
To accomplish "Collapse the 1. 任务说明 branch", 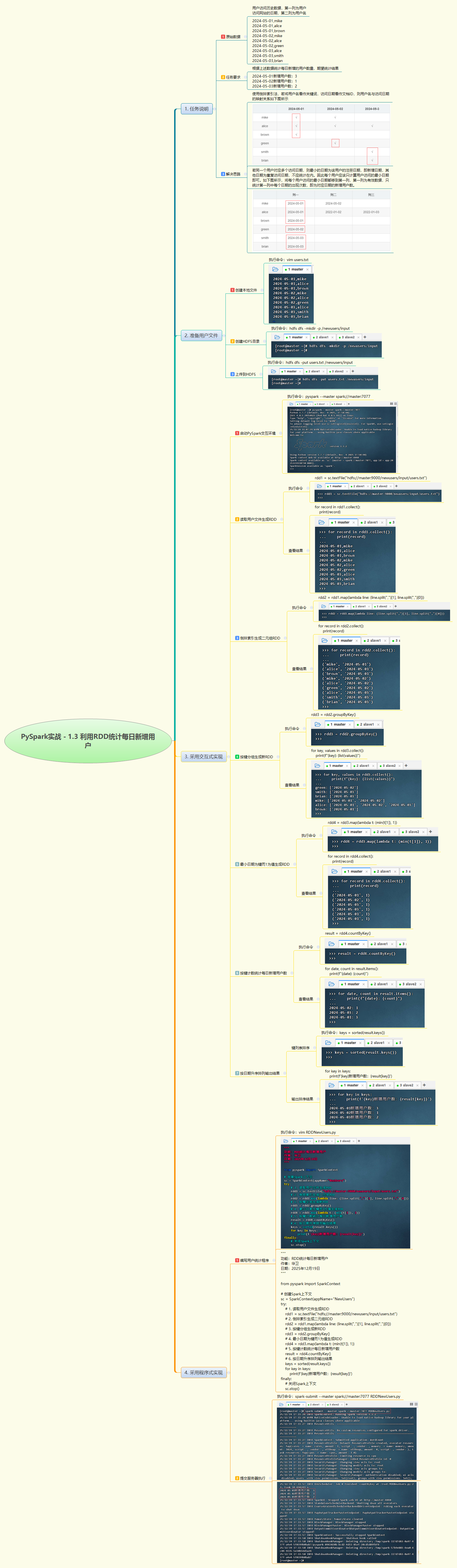I will (x=215, y=109).
